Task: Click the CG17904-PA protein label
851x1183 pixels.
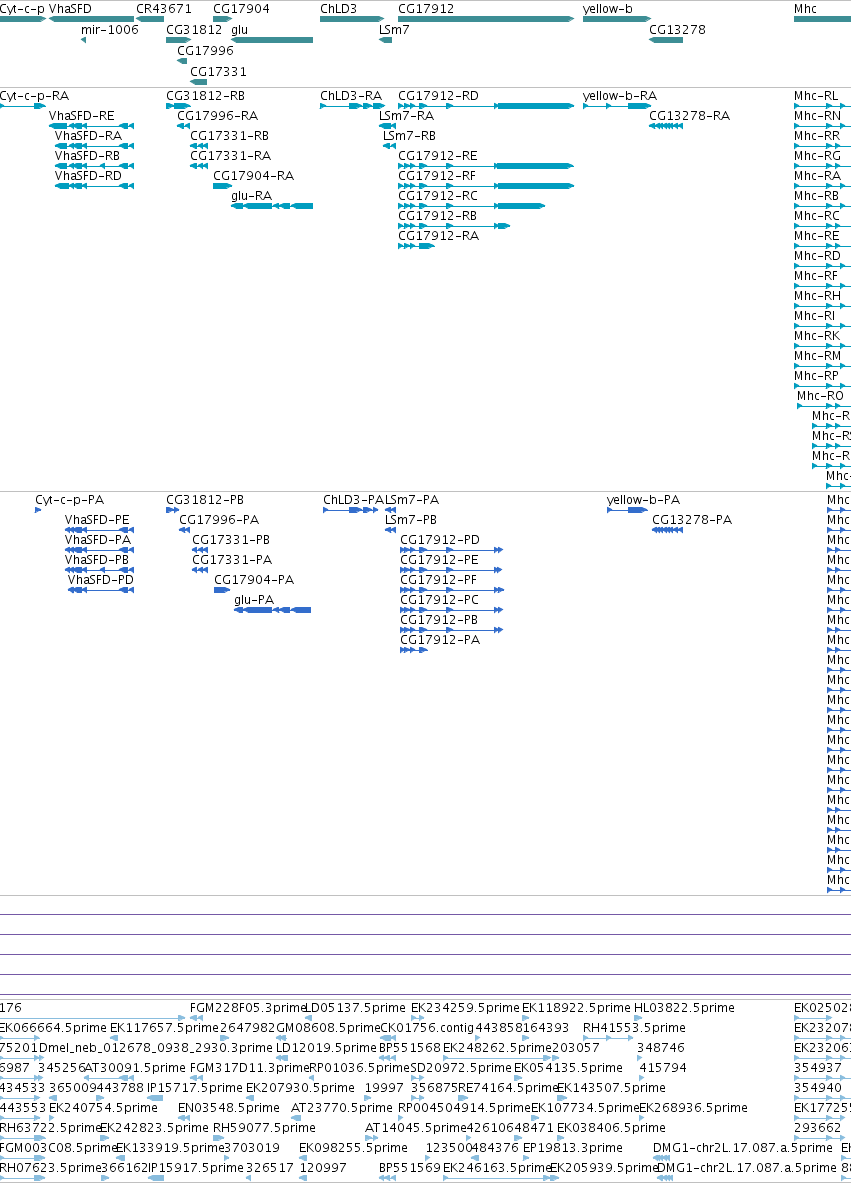Action: click(x=254, y=579)
